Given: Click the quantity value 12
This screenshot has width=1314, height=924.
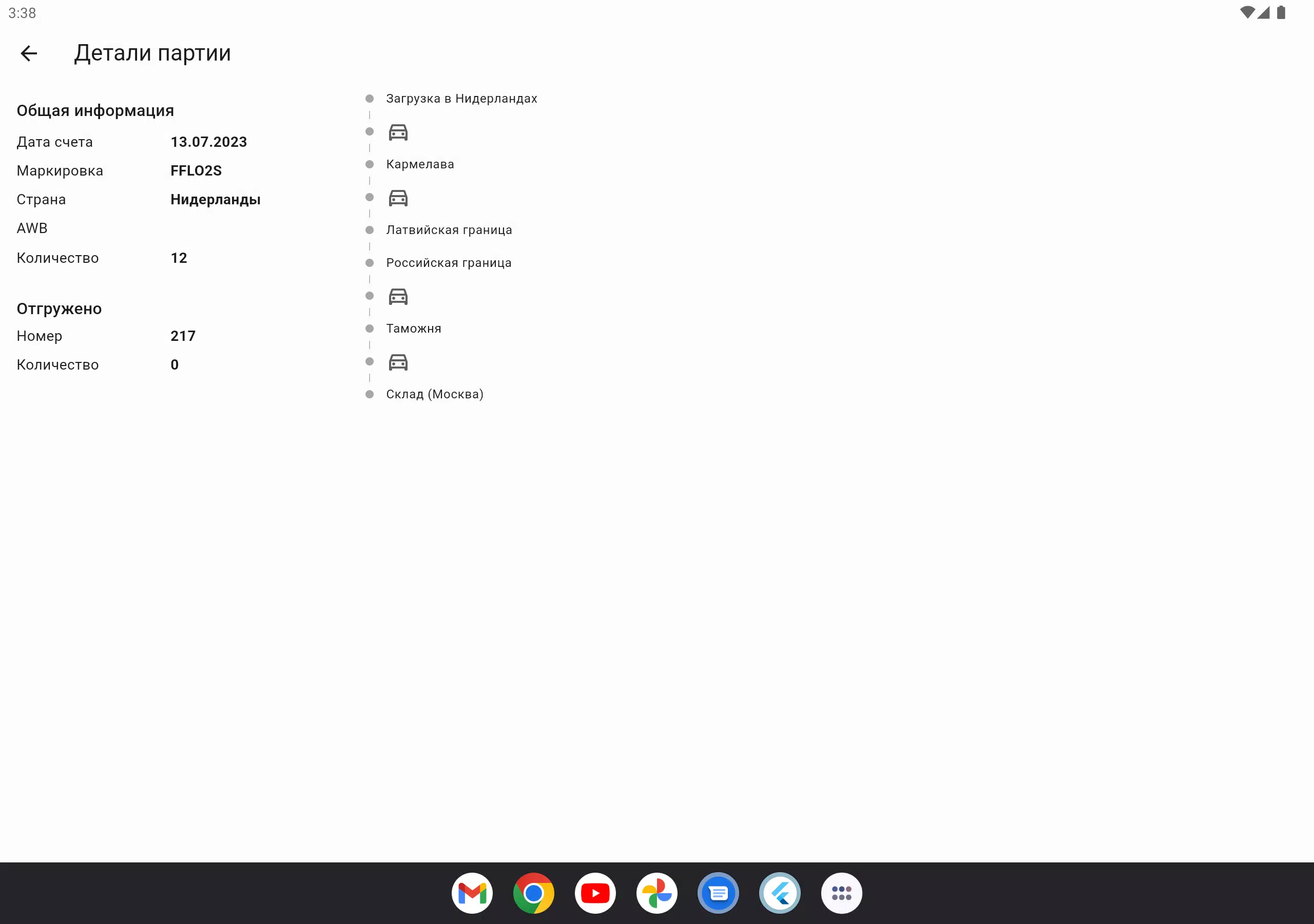Looking at the screenshot, I should [179, 258].
